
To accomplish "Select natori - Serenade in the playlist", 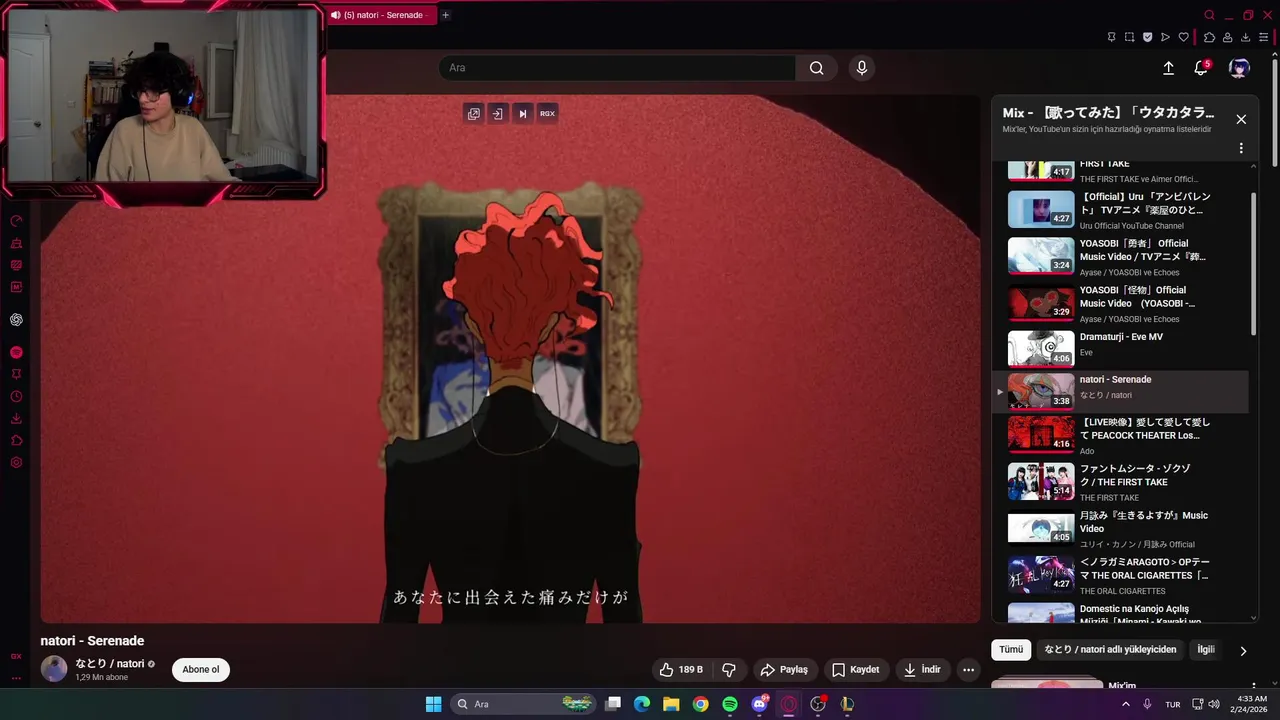I will (1120, 391).
